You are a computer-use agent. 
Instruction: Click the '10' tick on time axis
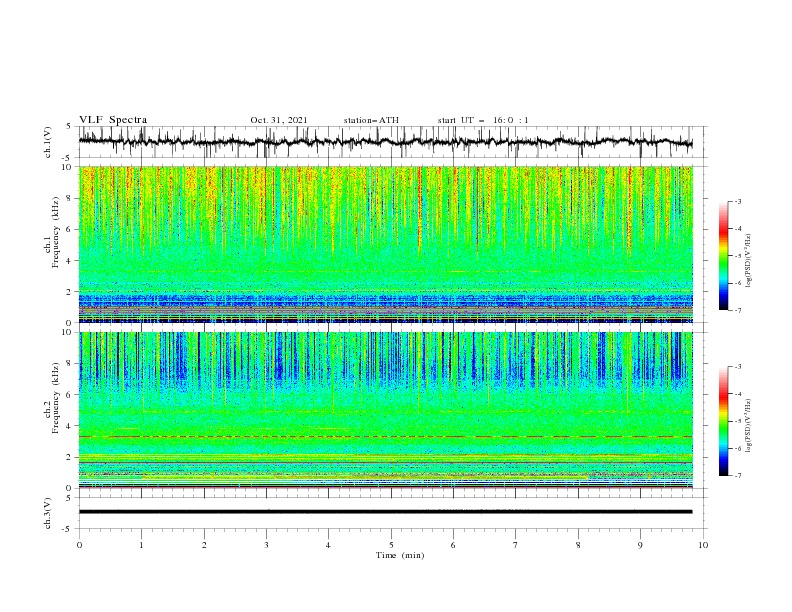703,545
